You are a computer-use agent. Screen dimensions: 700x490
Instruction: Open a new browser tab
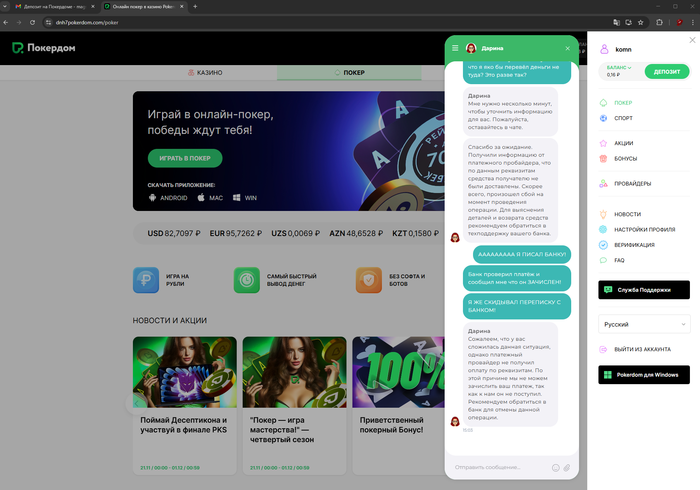coord(195,7)
